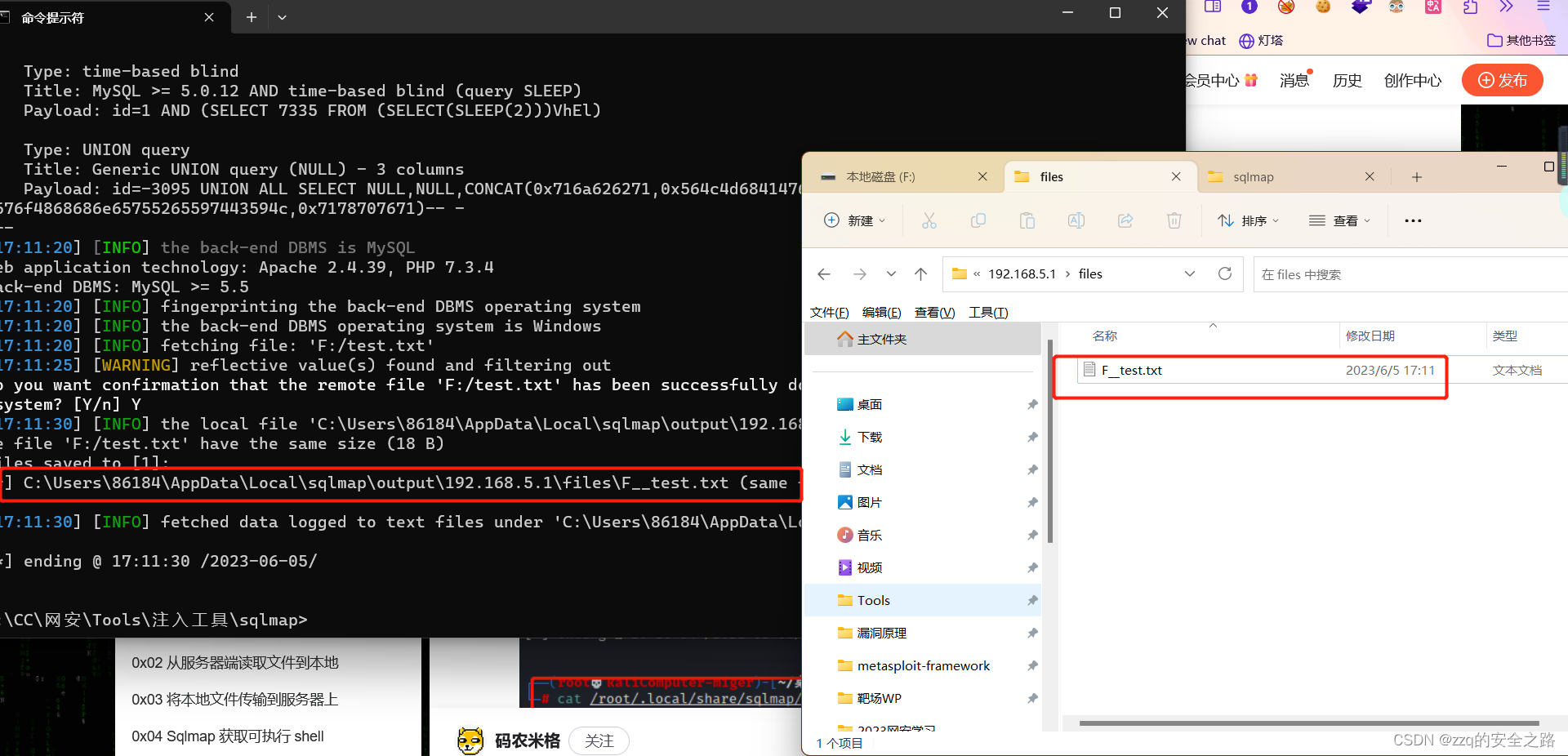Click the red 发布 button in browser
1568x756 pixels.
pyautogui.click(x=1503, y=80)
